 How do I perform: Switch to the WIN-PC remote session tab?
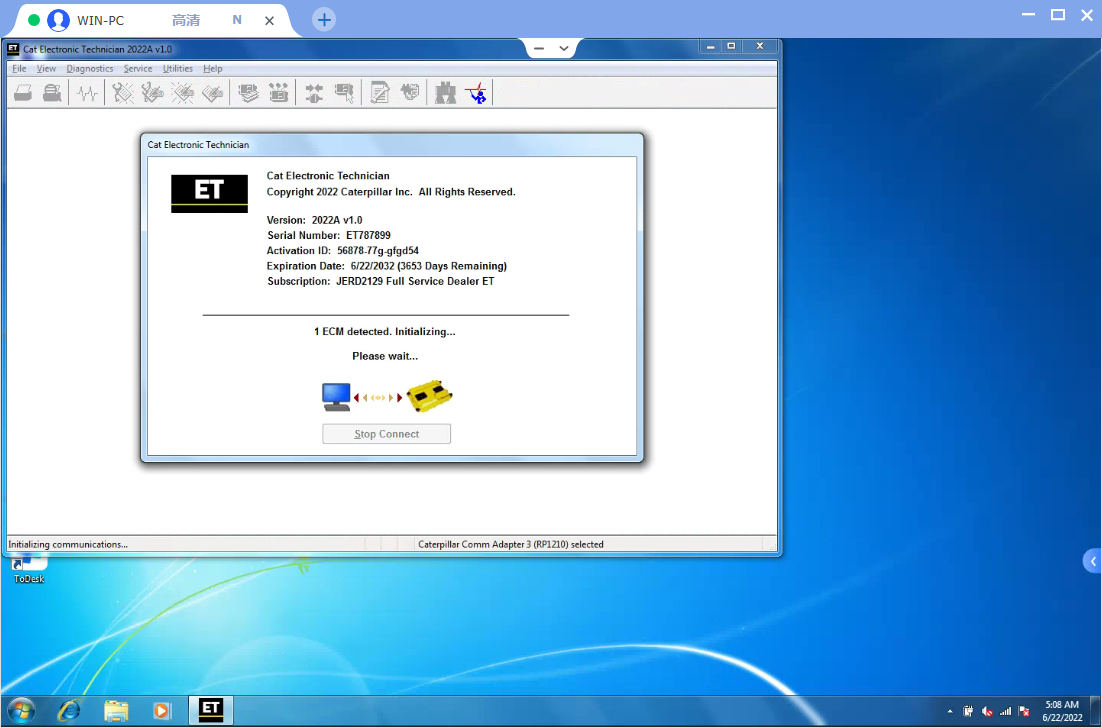click(101, 20)
